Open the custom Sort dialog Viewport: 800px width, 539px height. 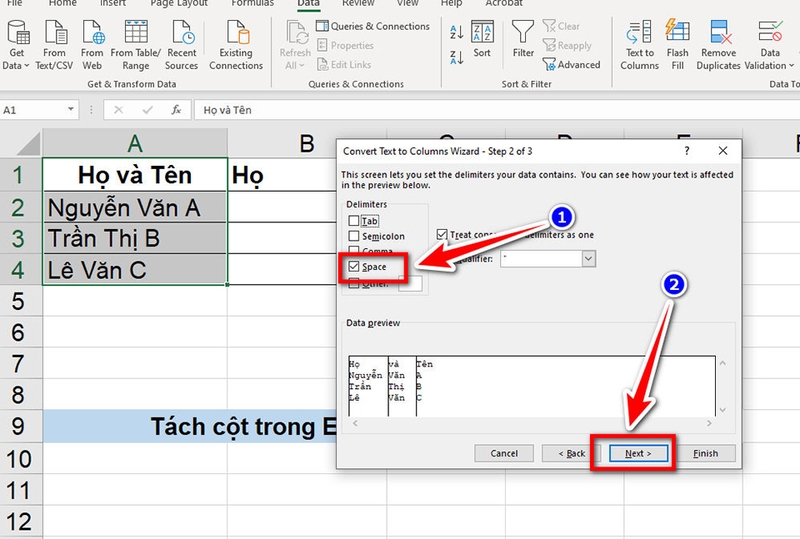click(x=482, y=39)
